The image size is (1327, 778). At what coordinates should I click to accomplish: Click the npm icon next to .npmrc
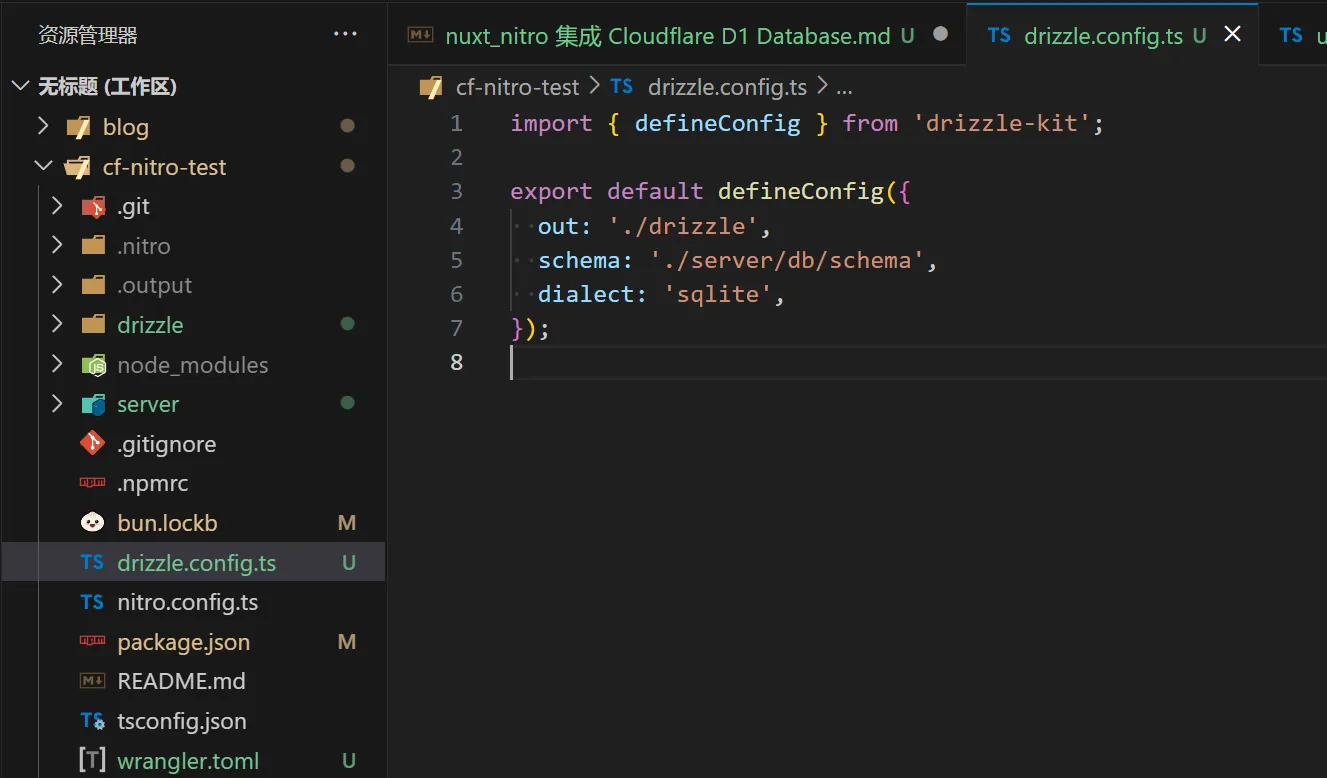coord(91,483)
